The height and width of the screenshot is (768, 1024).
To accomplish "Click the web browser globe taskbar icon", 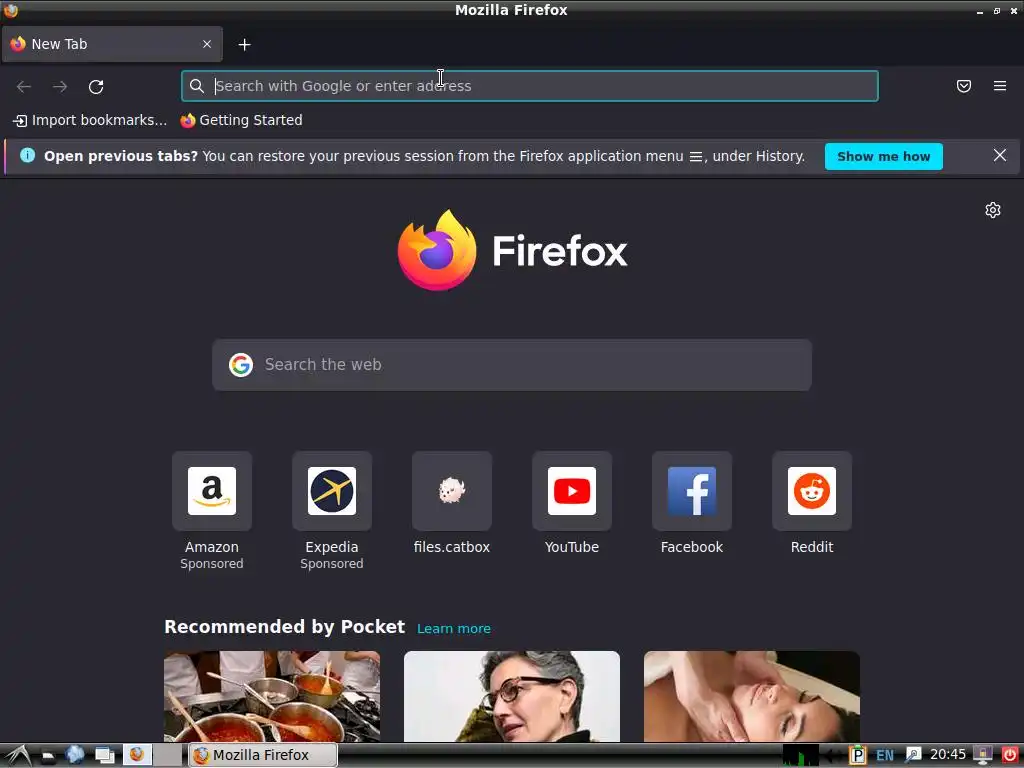I will pos(75,755).
